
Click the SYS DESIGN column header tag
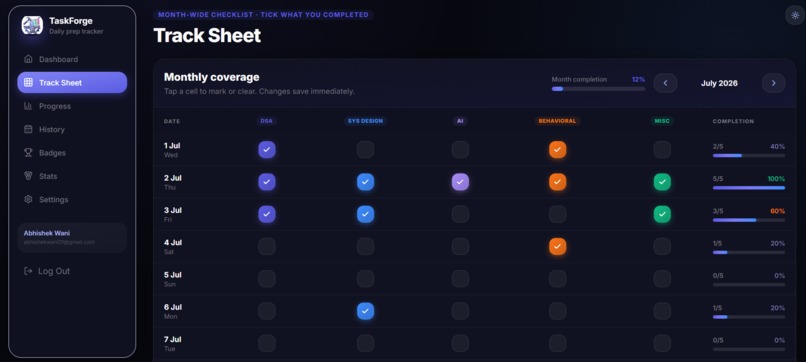pyautogui.click(x=365, y=121)
